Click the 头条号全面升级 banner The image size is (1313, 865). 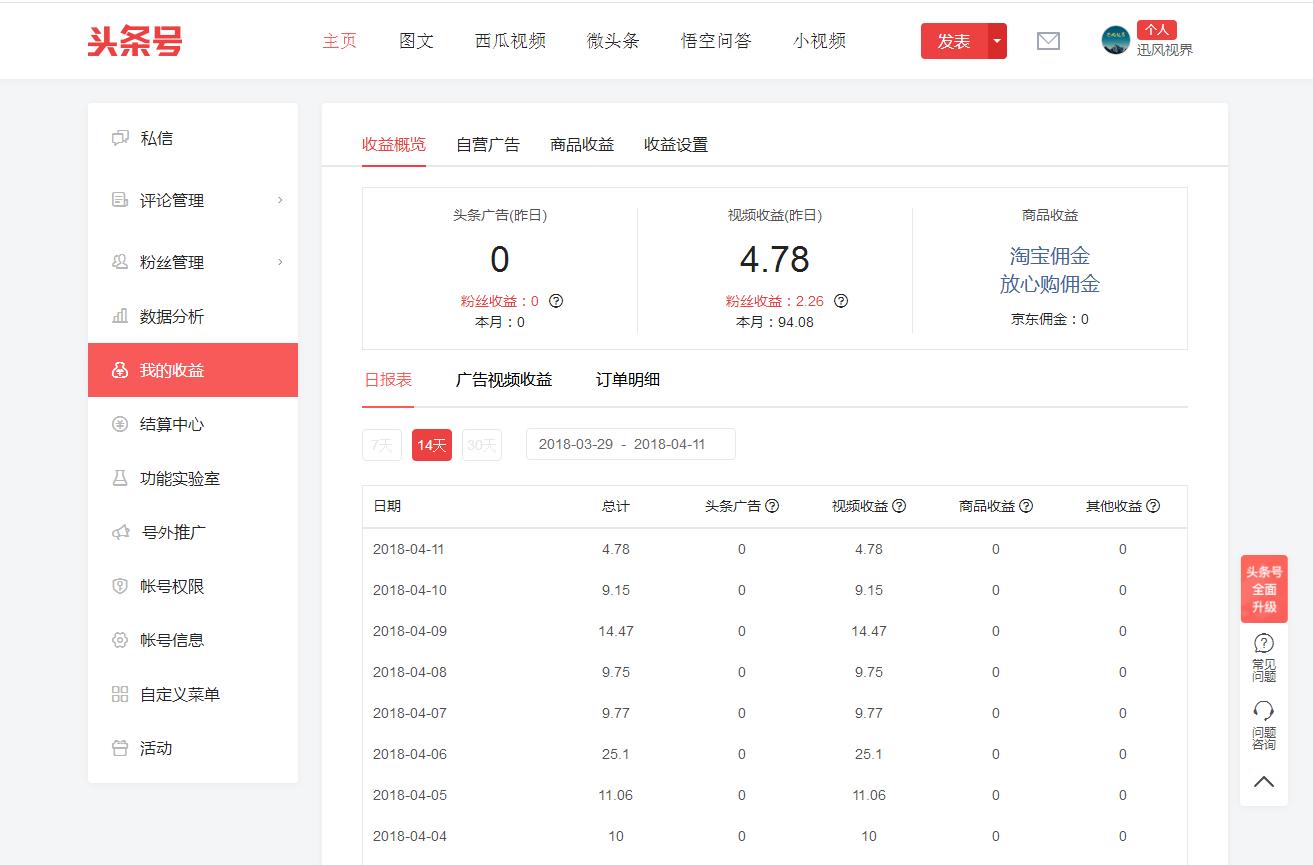(1264, 589)
